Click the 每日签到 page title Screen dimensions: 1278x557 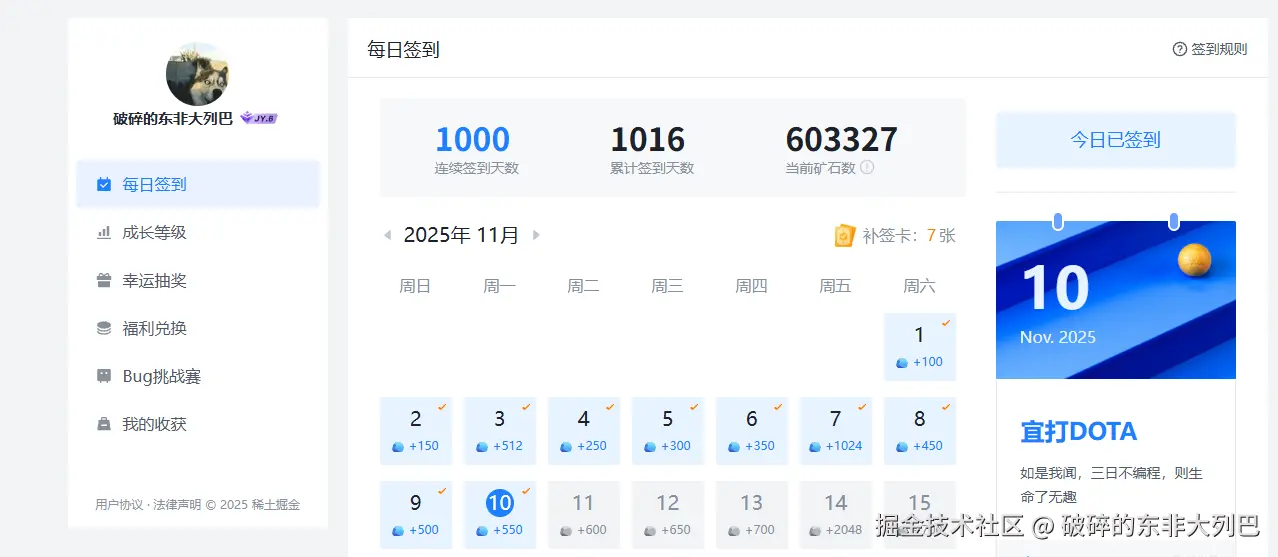[403, 49]
